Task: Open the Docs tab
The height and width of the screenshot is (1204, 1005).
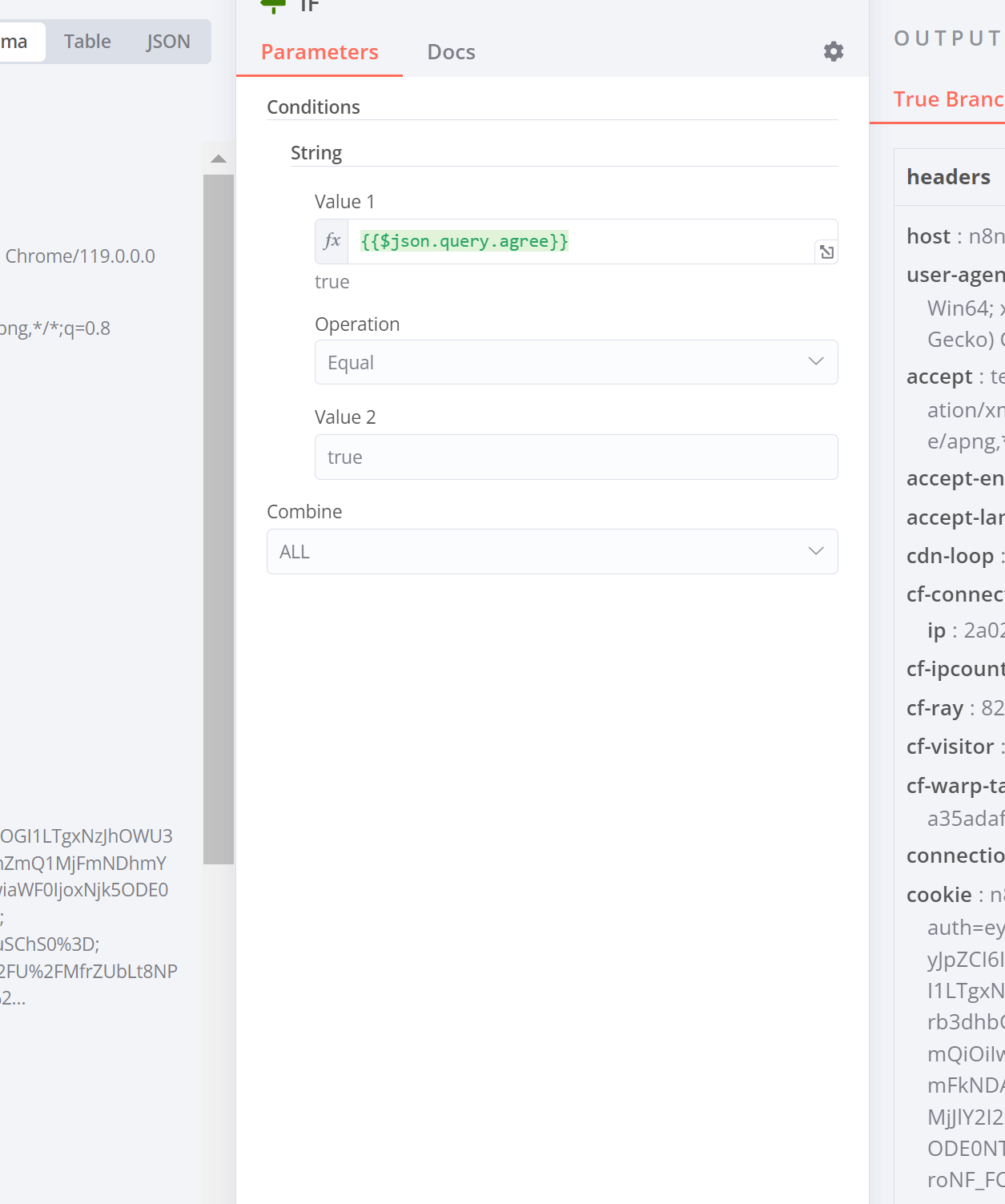Action: coord(451,52)
